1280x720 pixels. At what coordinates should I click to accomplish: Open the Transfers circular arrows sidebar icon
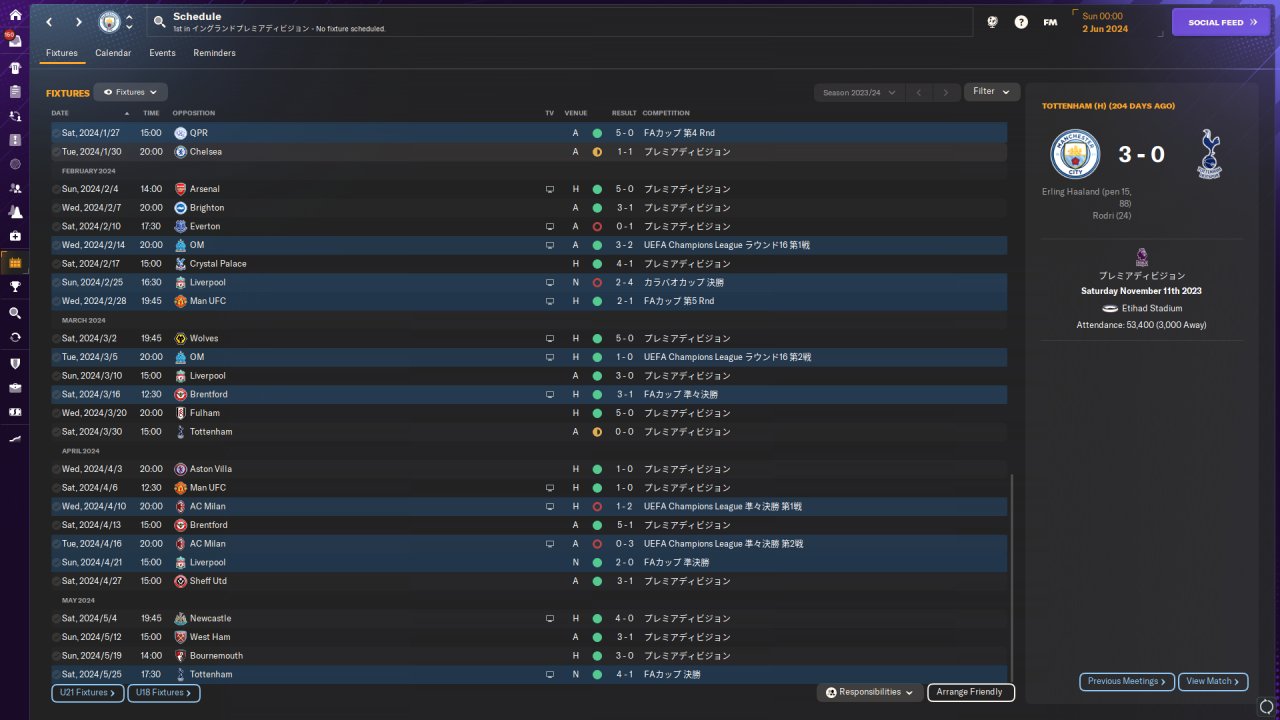pos(15,337)
